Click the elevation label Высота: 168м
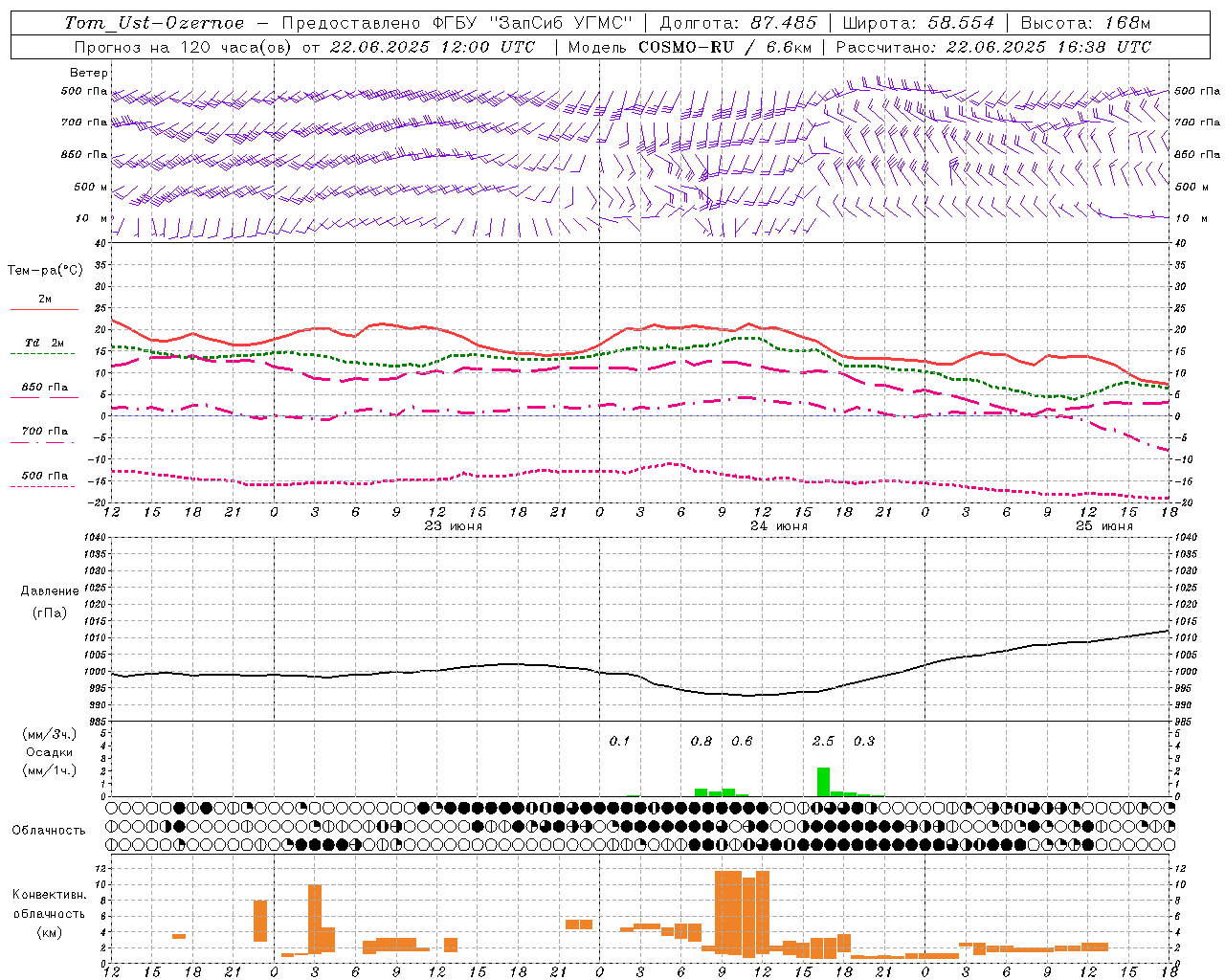 point(1085,23)
